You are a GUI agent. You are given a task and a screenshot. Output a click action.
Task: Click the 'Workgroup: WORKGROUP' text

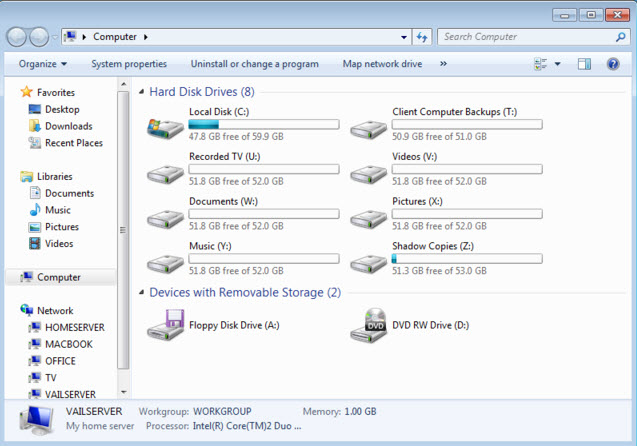point(195,411)
